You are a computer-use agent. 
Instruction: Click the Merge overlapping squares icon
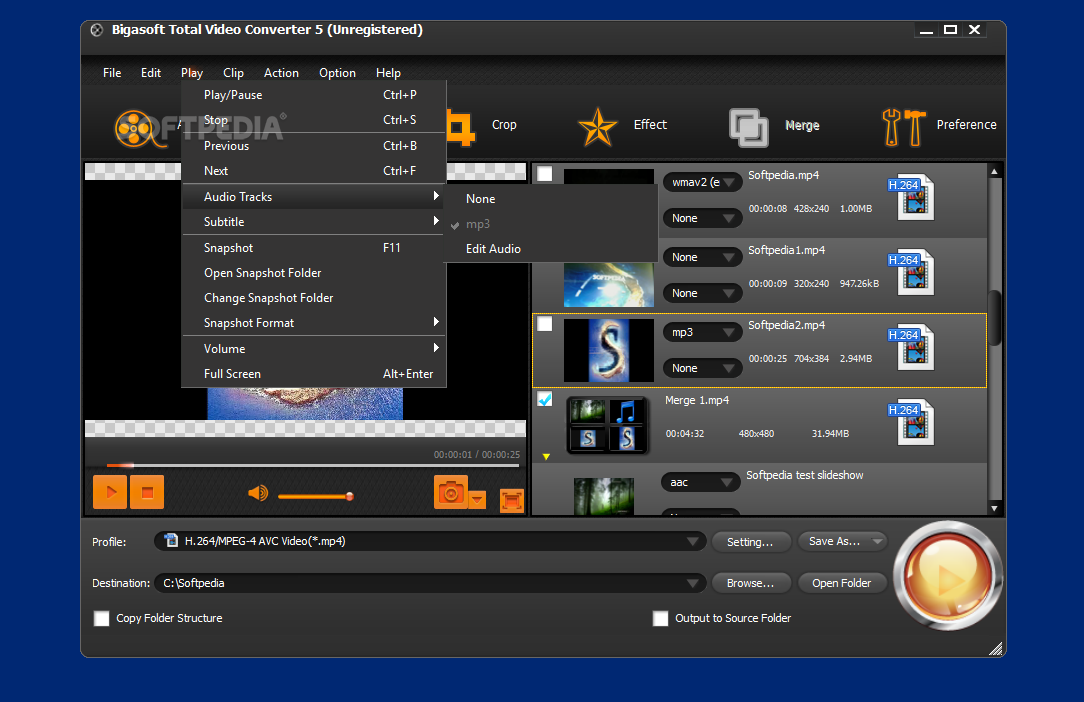(749, 128)
